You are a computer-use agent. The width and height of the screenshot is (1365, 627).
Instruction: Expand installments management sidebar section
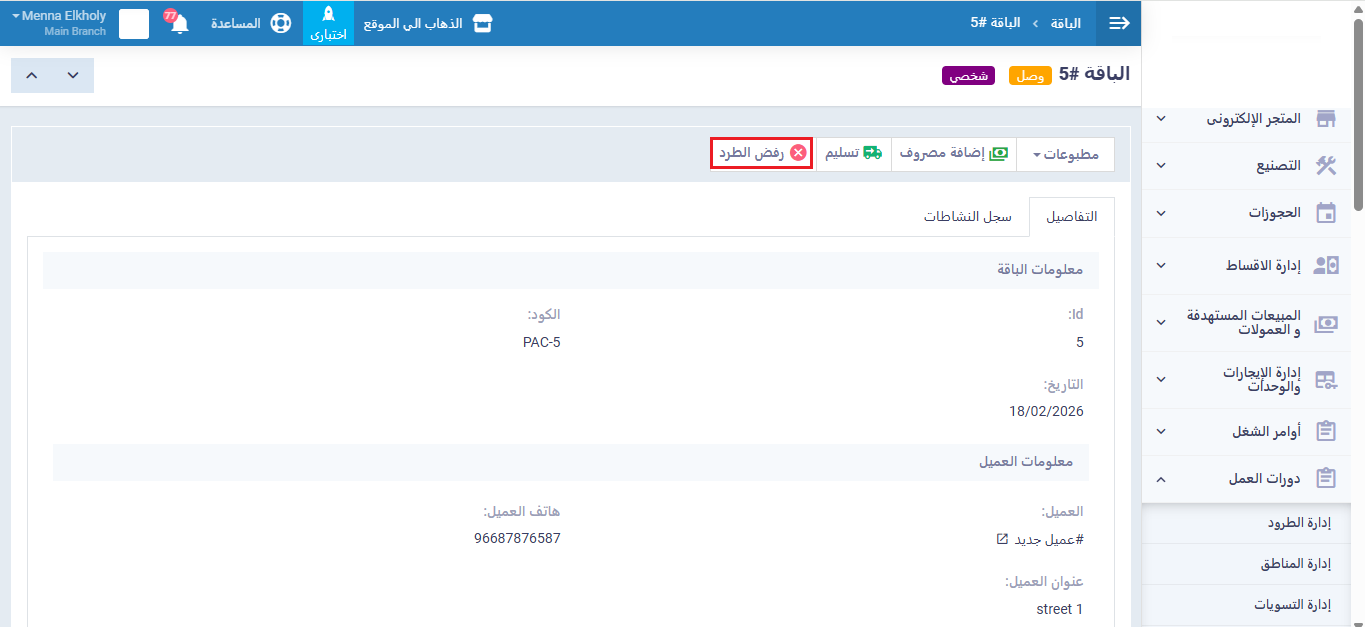[x=1161, y=266]
